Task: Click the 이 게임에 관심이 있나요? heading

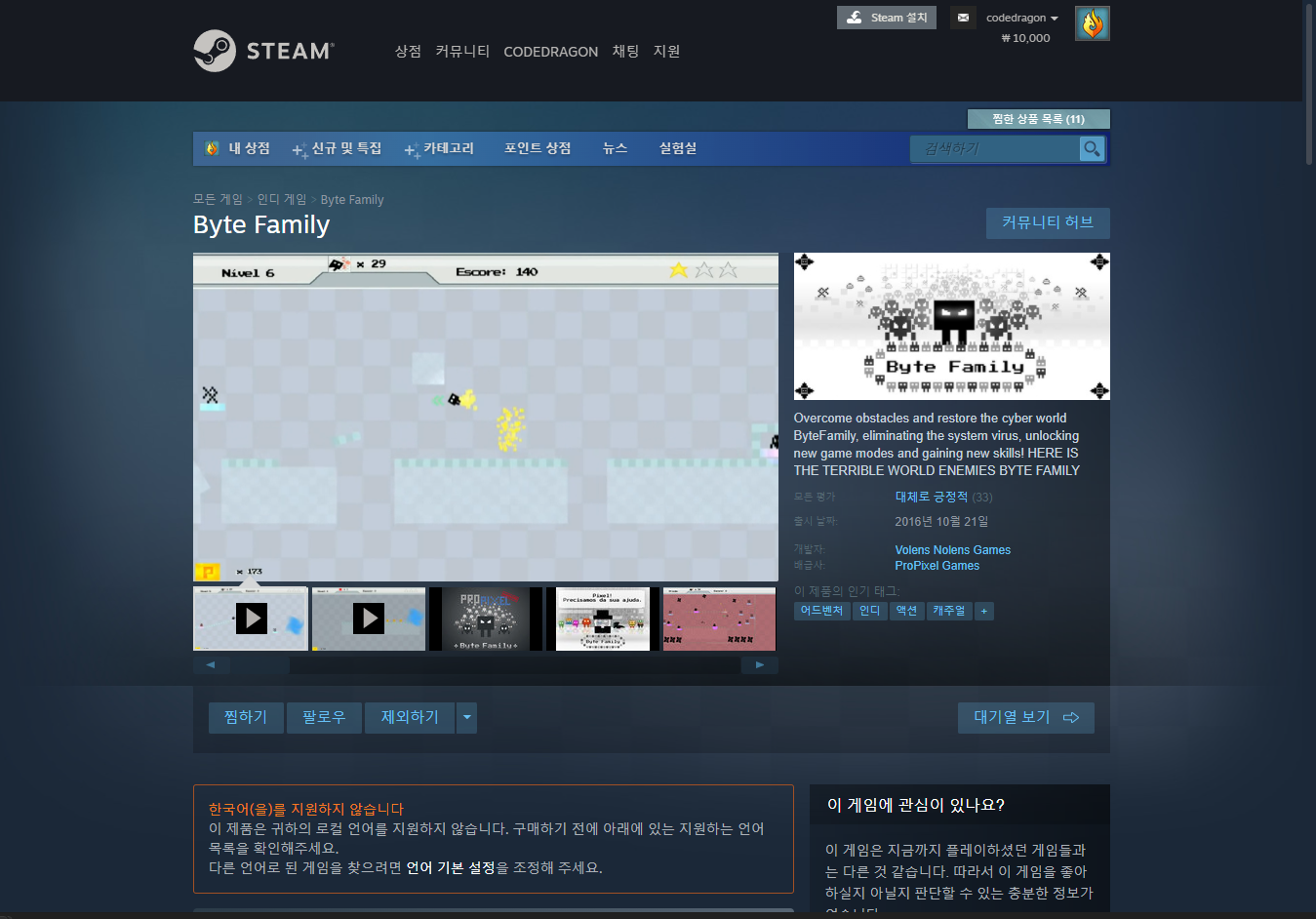Action: click(x=916, y=805)
